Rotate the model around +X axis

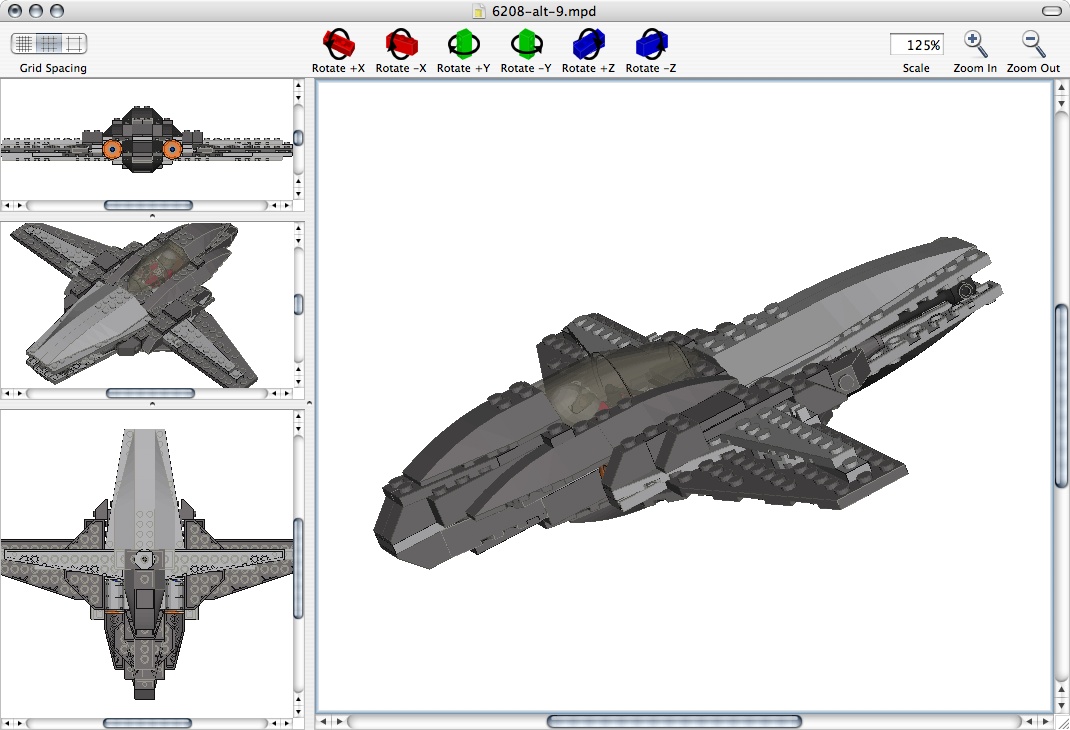(x=338, y=44)
